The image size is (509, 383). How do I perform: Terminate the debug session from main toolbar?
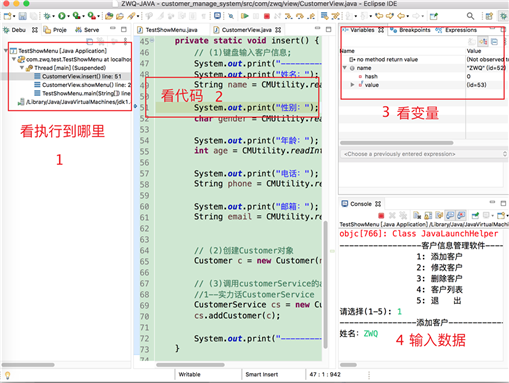point(267,16)
